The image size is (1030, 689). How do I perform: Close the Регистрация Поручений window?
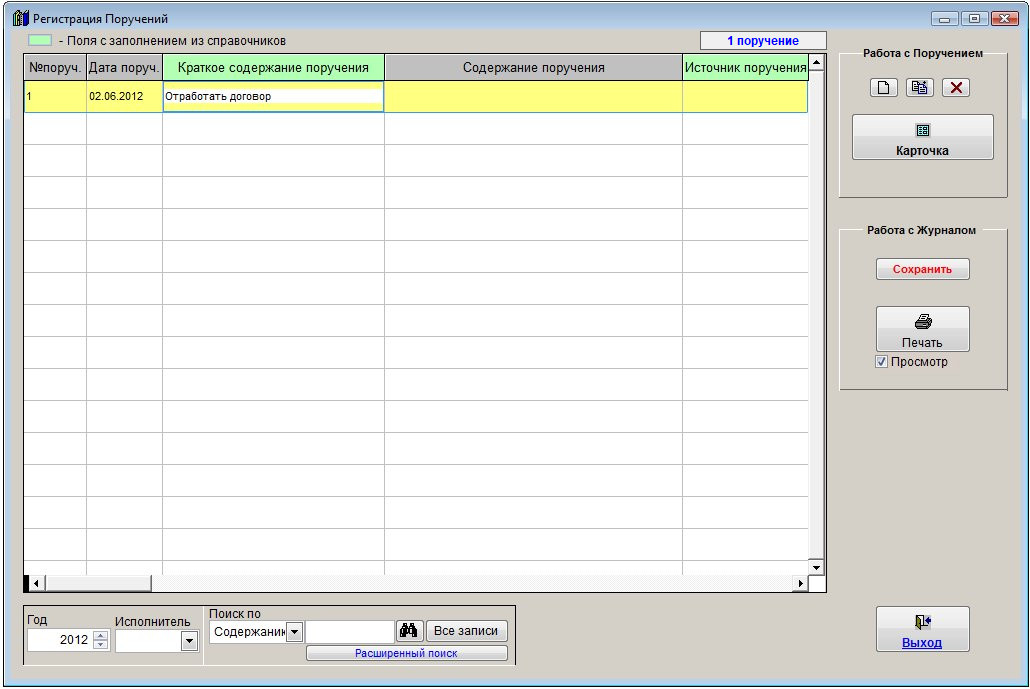click(x=1005, y=19)
